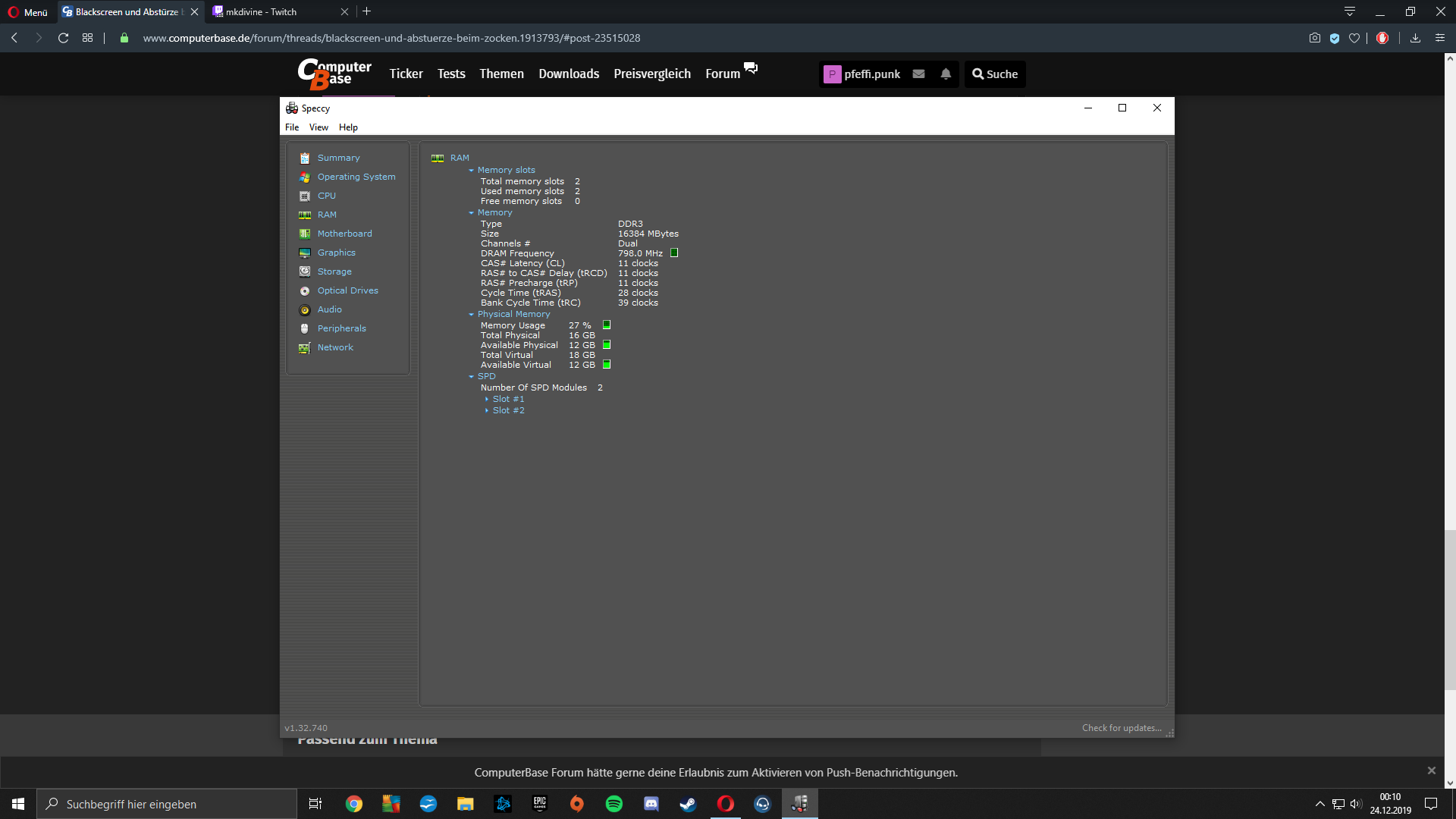The width and height of the screenshot is (1456, 819).
Task: Open Peripherals section in sidebar
Action: tap(341, 329)
